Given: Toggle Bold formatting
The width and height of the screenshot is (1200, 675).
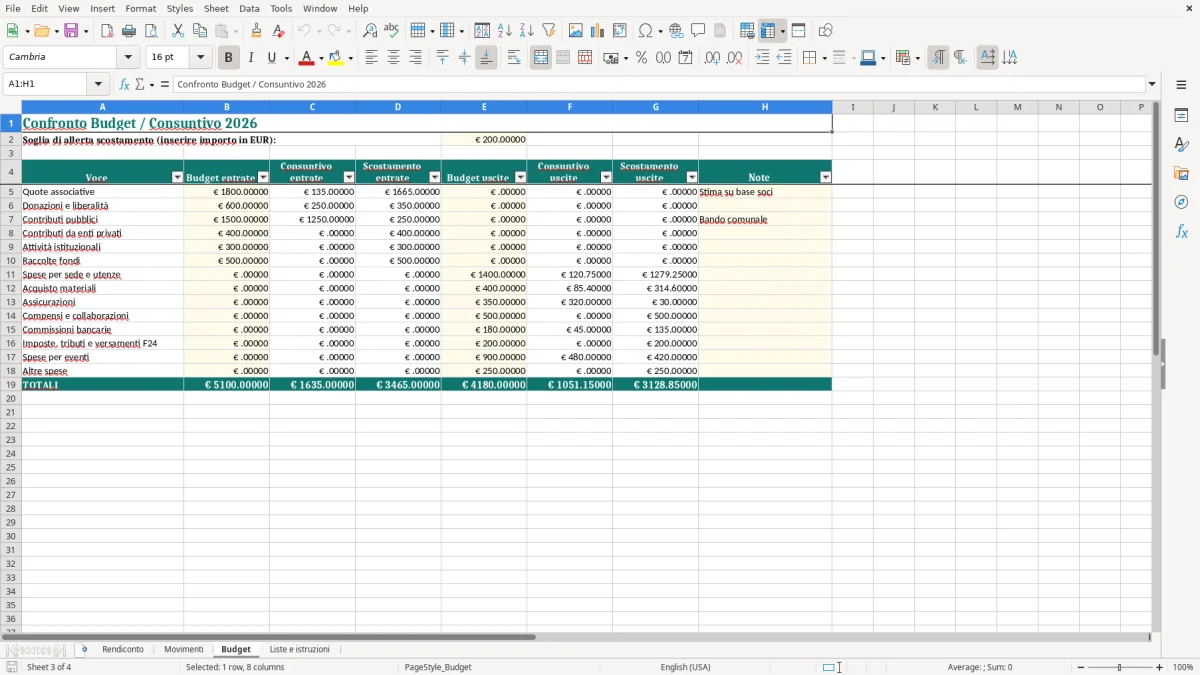Looking at the screenshot, I should (229, 58).
